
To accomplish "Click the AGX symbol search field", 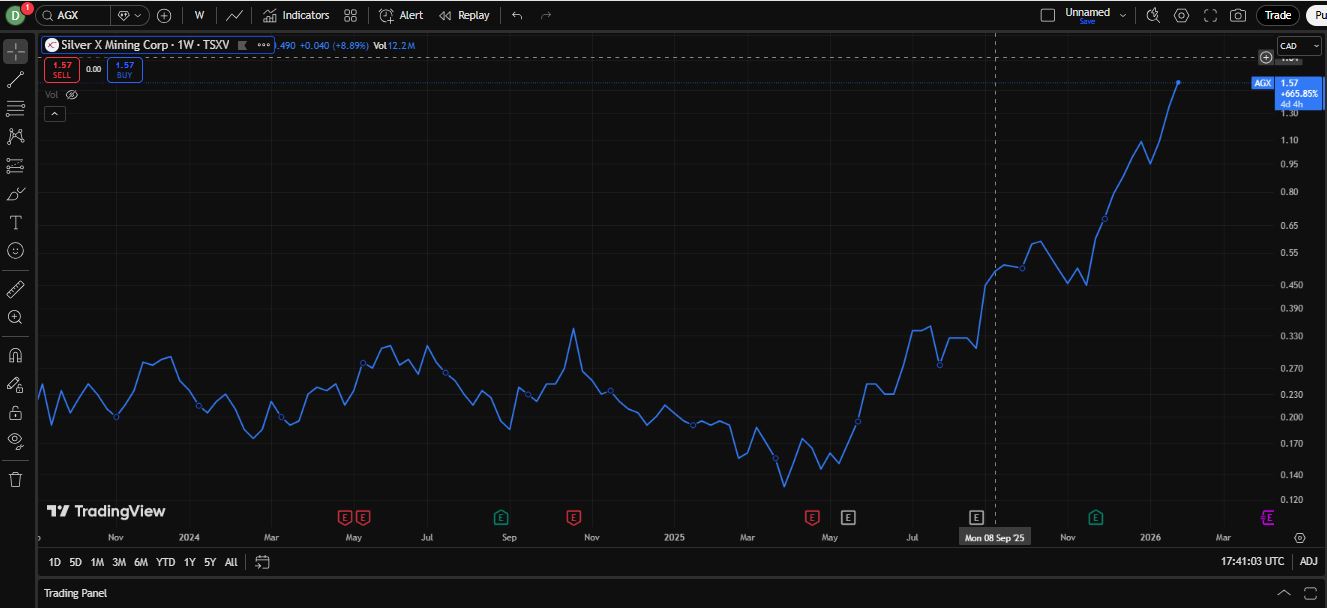I will click(73, 15).
